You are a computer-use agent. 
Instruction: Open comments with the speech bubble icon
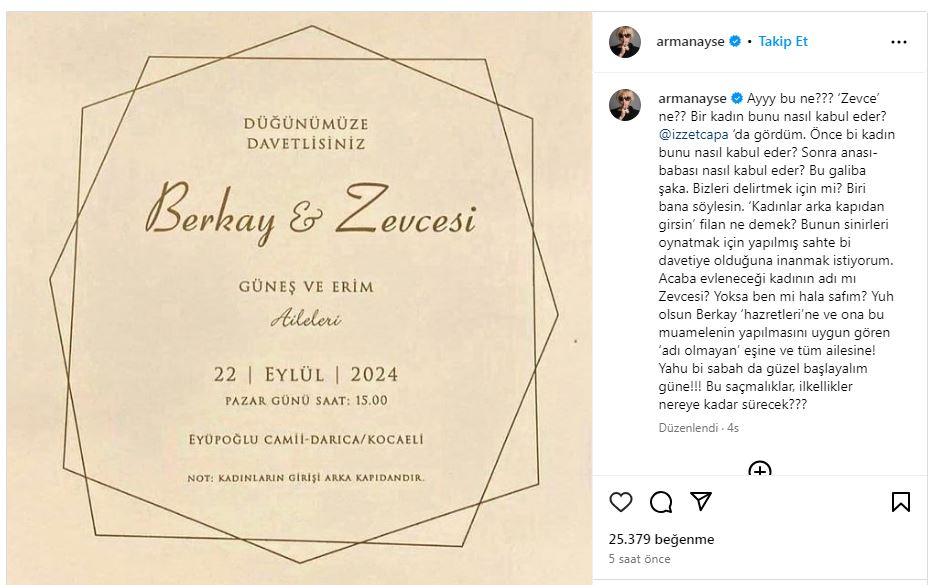click(x=660, y=502)
